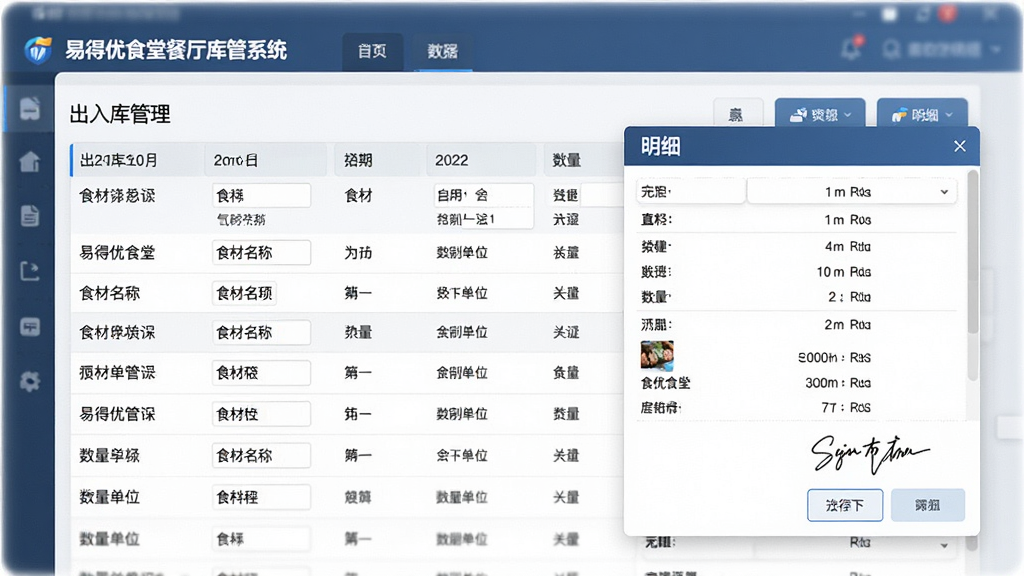Click the 易得优食堂 row label

point(118,253)
